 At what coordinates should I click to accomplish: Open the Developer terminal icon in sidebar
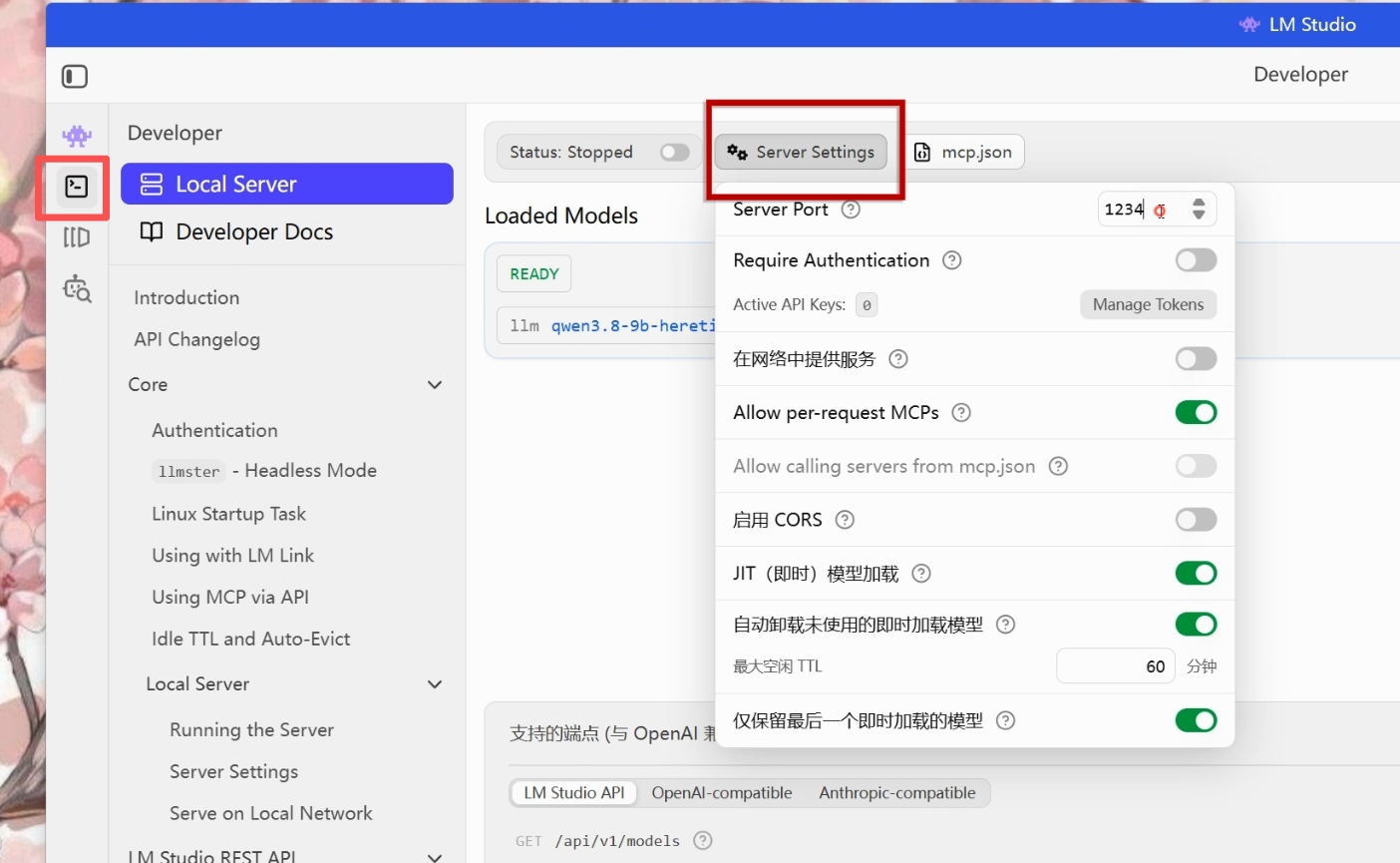tap(76, 187)
